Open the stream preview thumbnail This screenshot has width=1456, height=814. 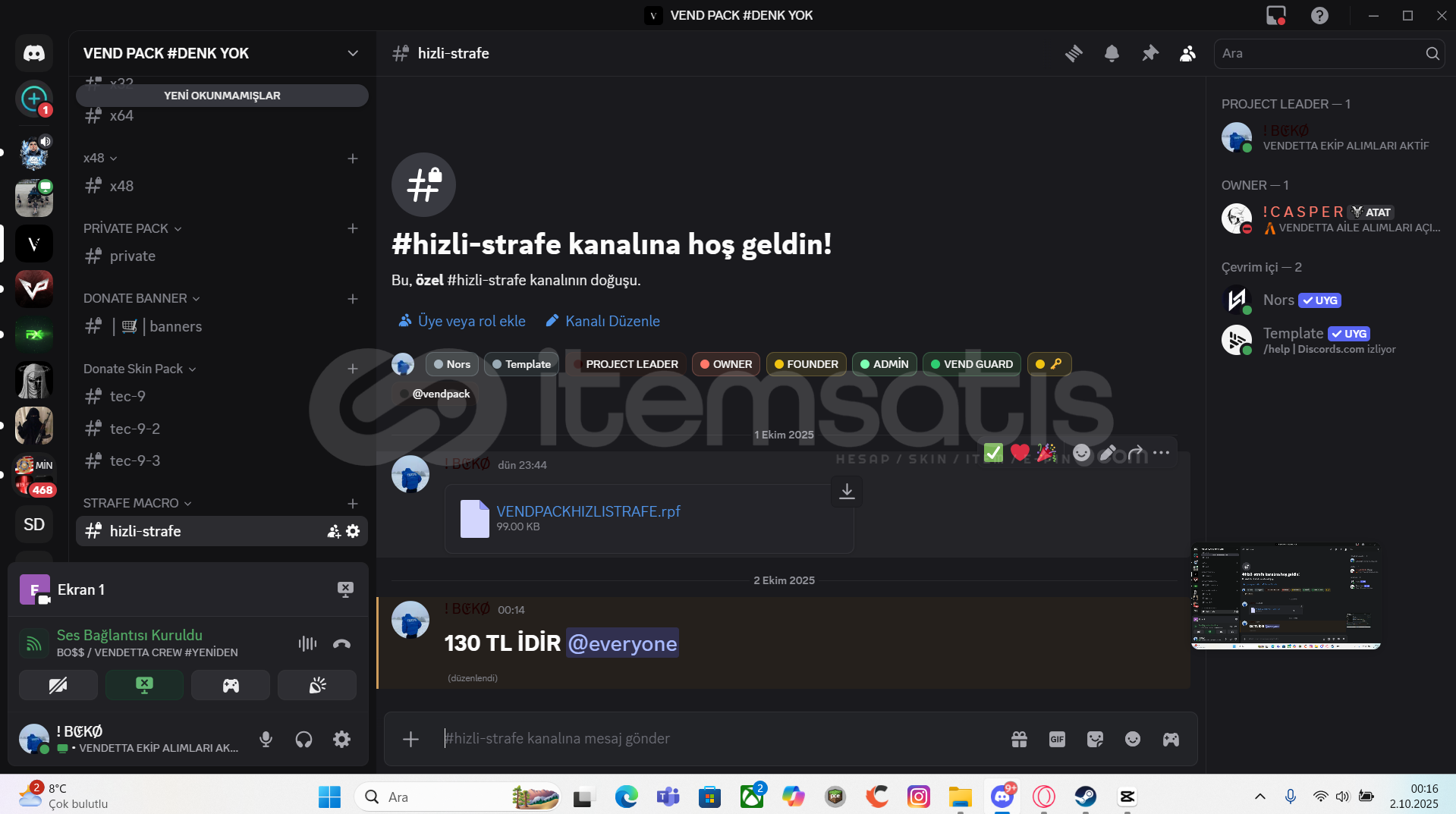(x=1285, y=596)
